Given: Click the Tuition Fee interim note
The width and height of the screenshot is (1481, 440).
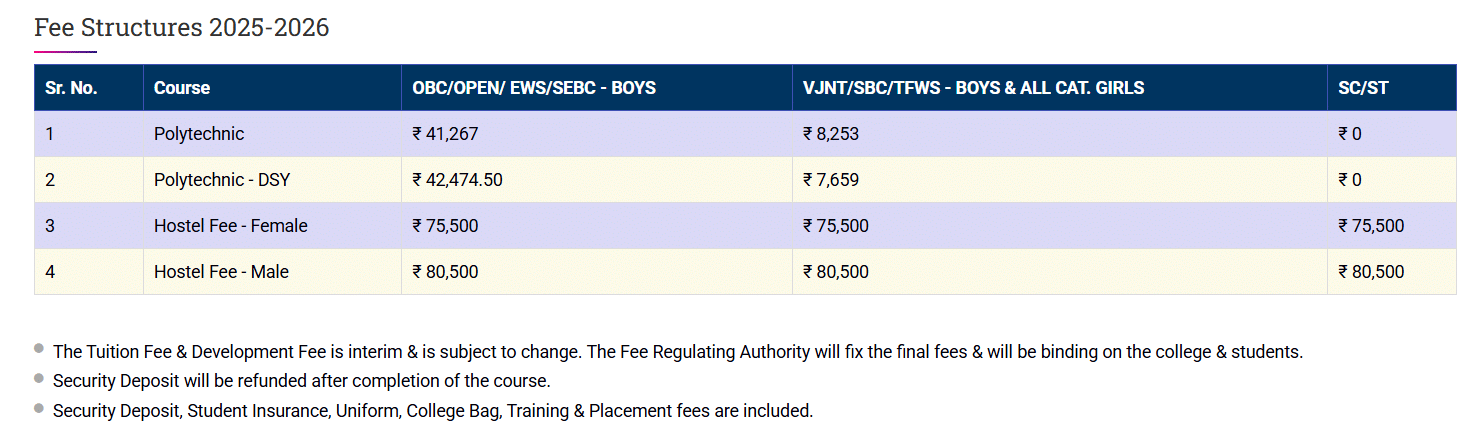Looking at the screenshot, I should click(678, 352).
